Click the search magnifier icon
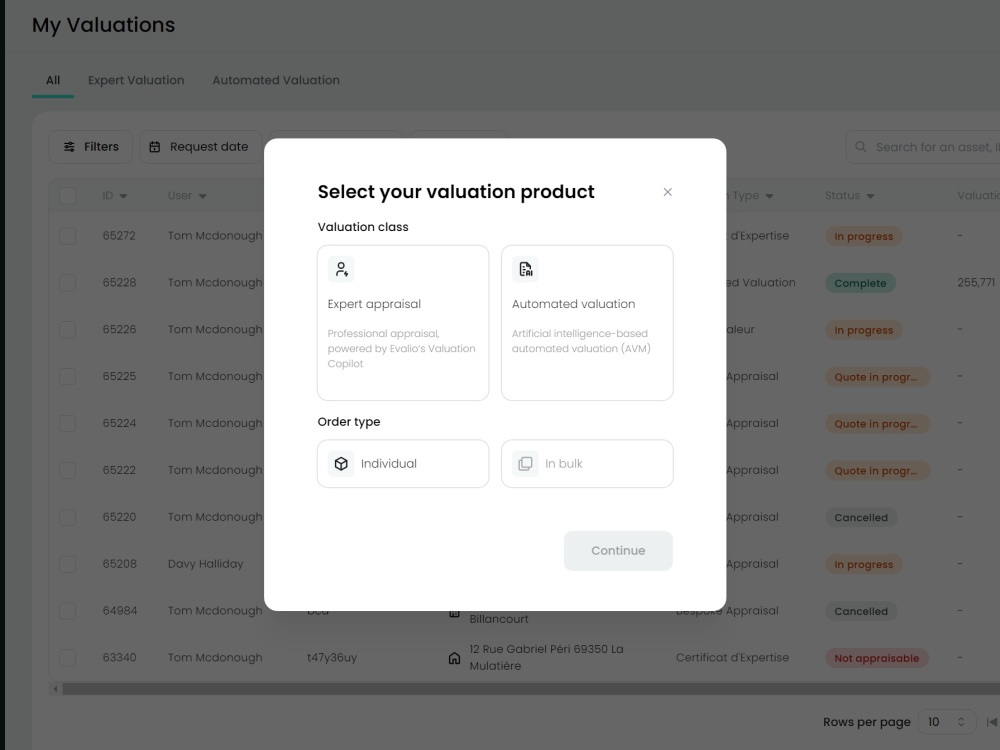 coord(860,147)
